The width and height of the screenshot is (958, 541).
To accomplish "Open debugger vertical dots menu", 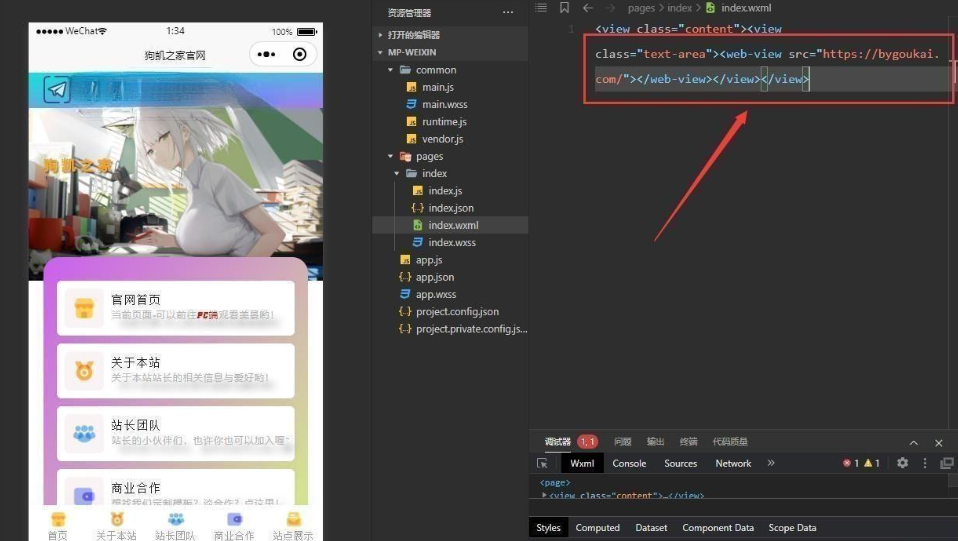I will (x=925, y=463).
